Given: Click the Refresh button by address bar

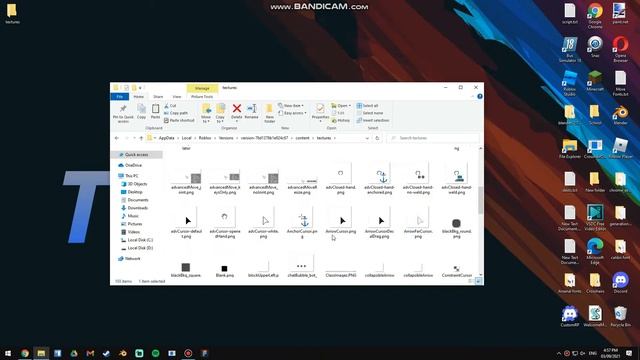Looking at the screenshot, I should tap(377, 138).
